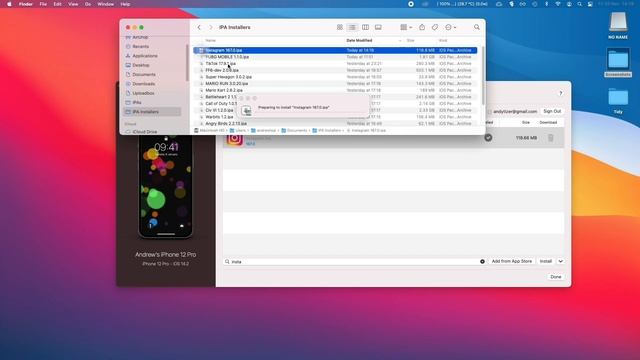Screen dimensions: 640x360
Task: Sort files by Date Modified header
Action: coord(359,40)
